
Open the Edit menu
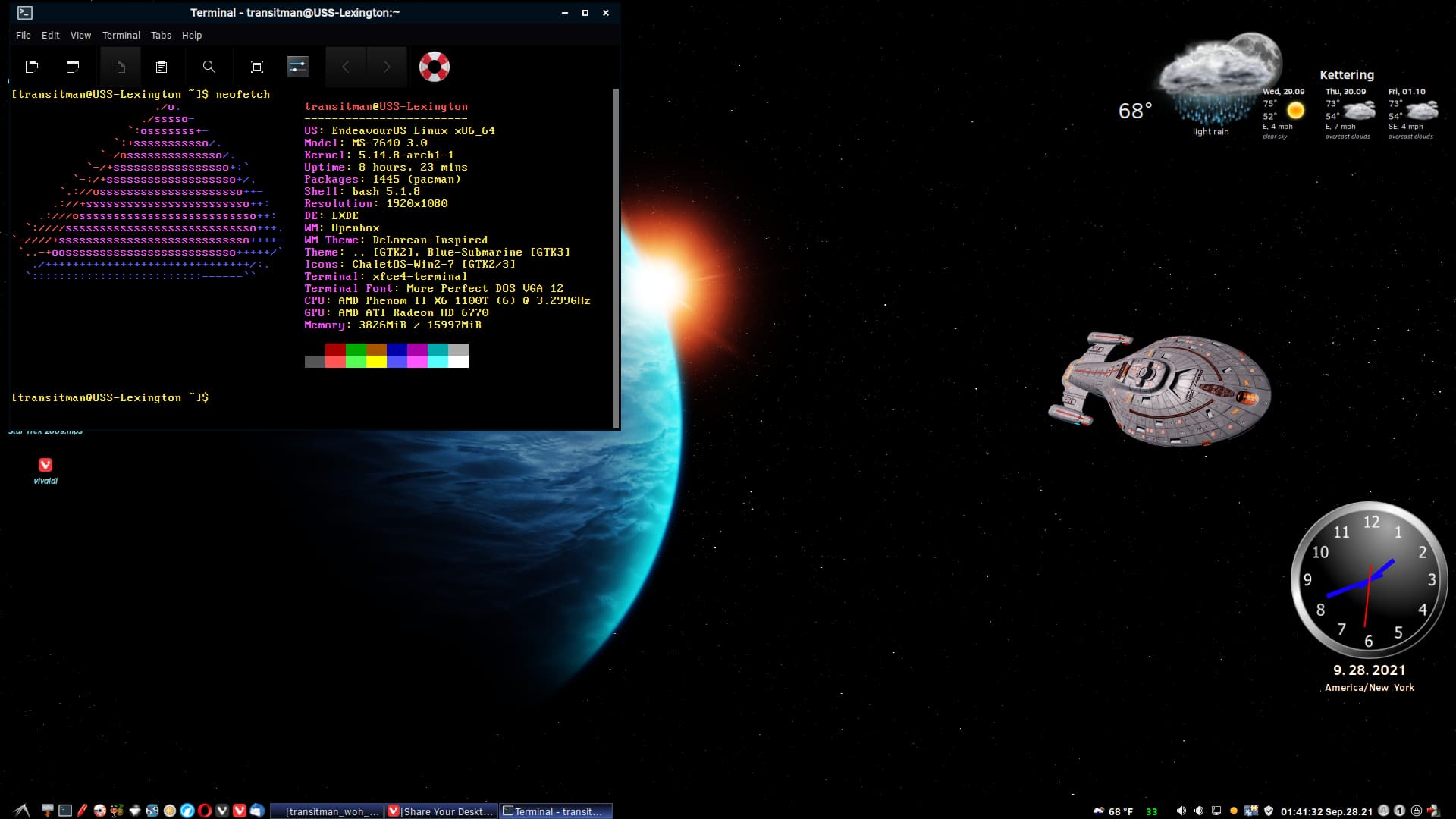pos(51,36)
